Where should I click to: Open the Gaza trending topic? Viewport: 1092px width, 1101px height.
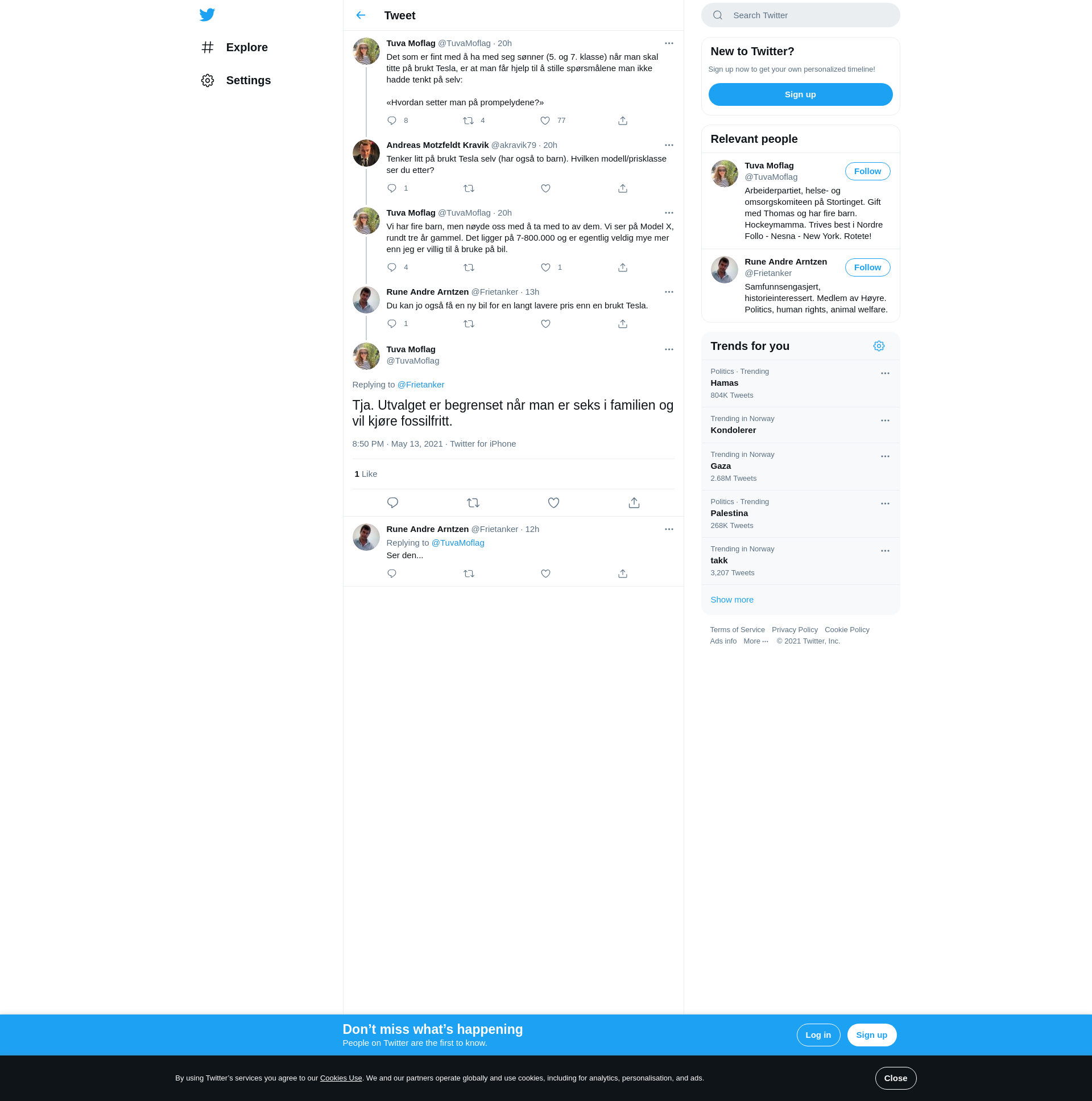pyautogui.click(x=800, y=467)
